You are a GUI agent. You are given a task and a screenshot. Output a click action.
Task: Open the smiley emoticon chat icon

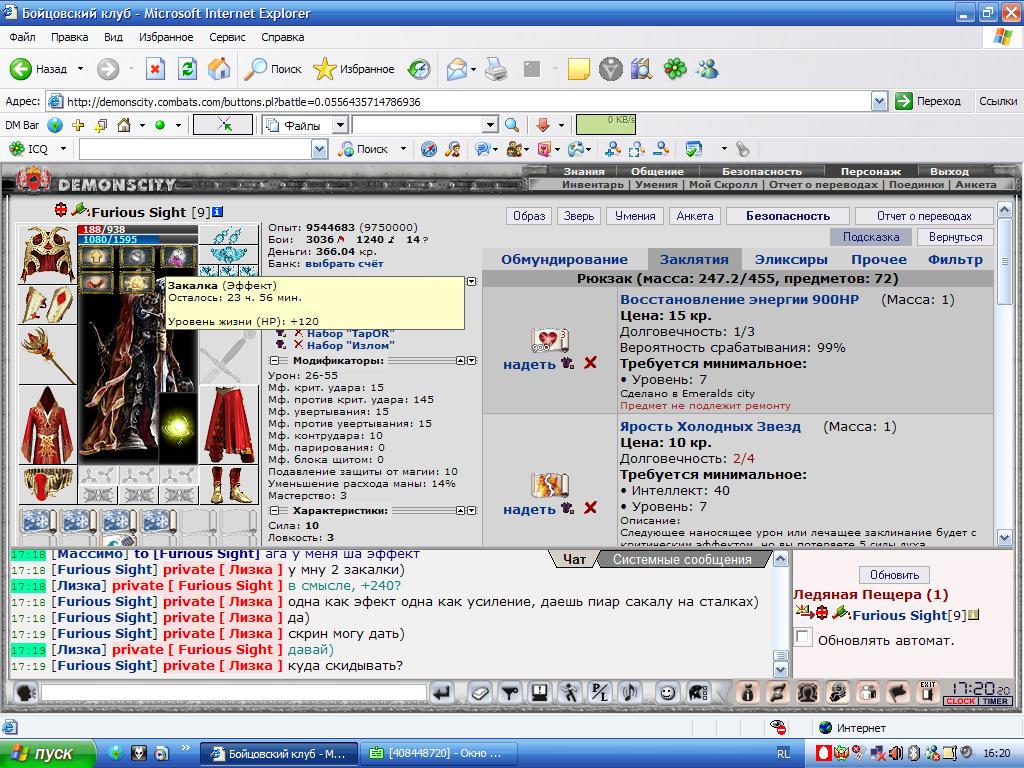pos(667,692)
